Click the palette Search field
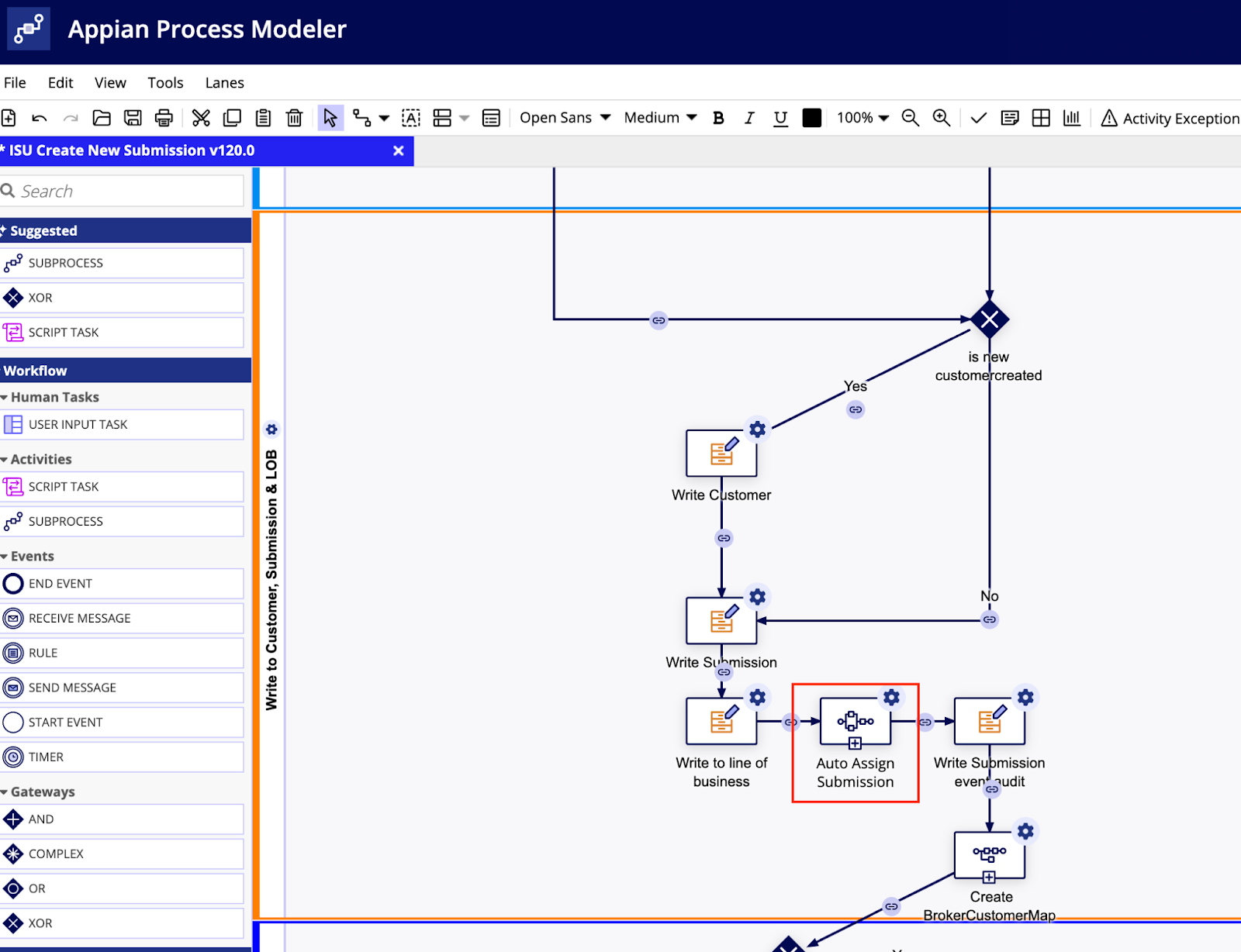 122,191
